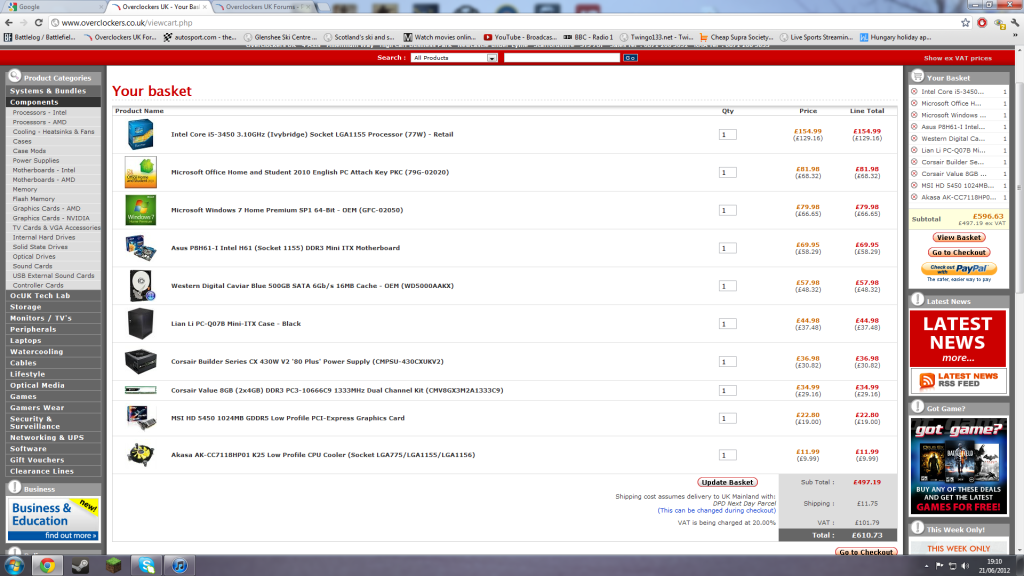1024x576 pixels.
Task: Click shipping can be changed during checkout link
Action: 716,511
